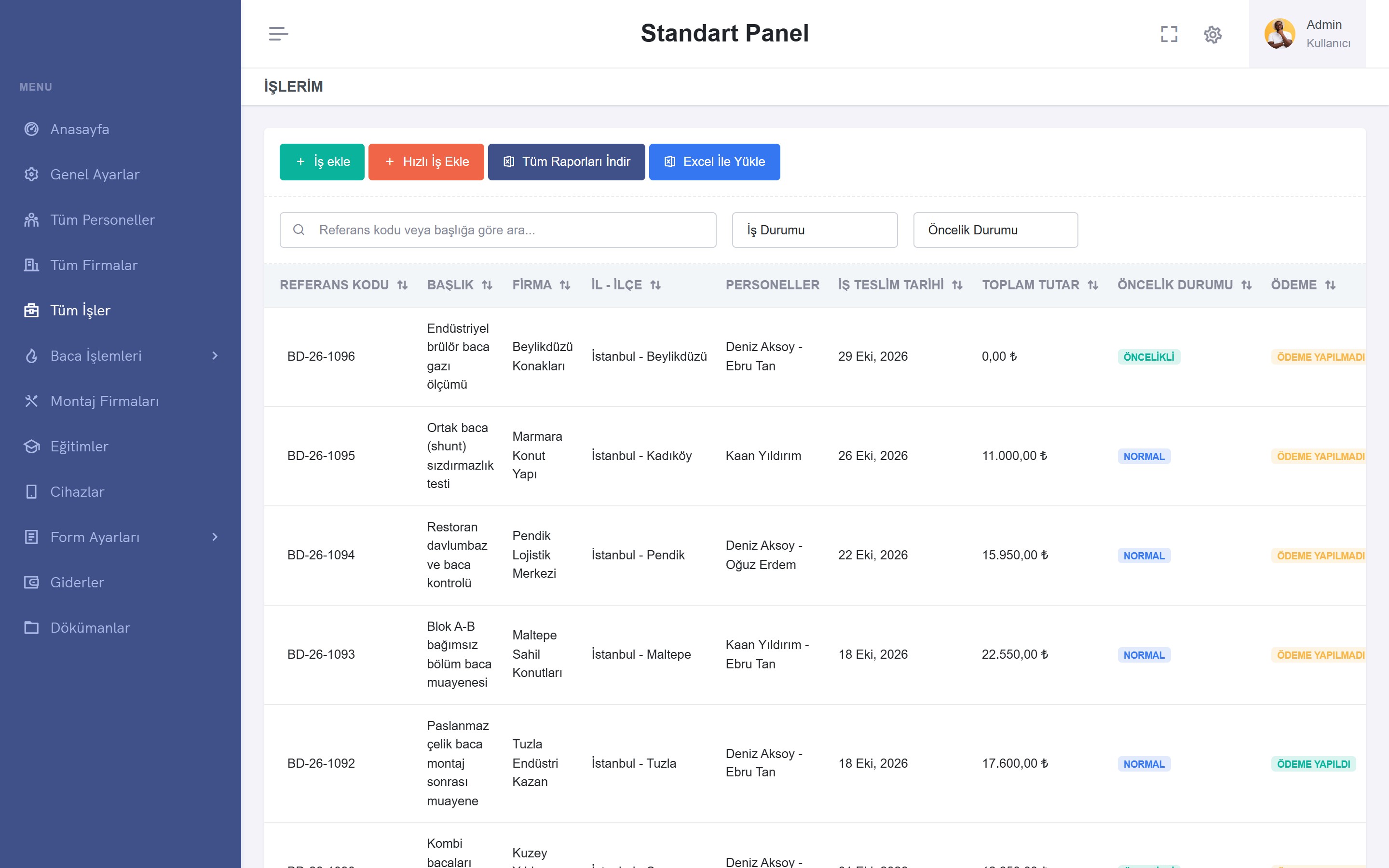This screenshot has height=868, width=1389.
Task: Click the Tüm İşler briefcase icon
Action: click(31, 311)
